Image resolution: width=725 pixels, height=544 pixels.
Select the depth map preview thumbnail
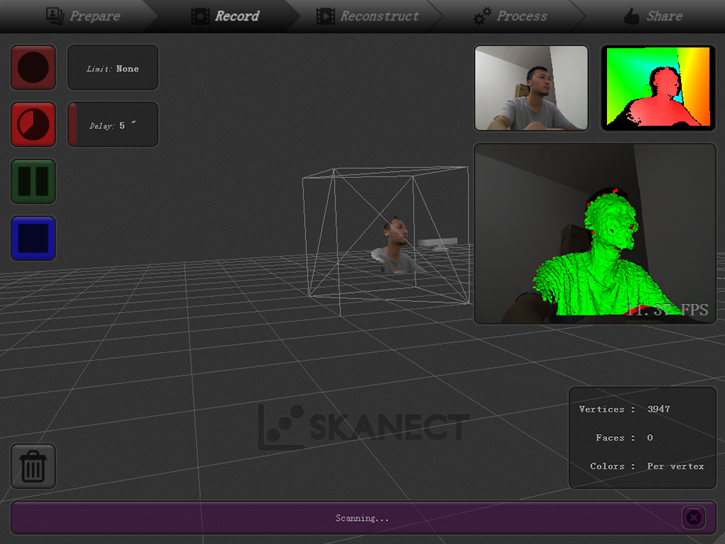[658, 88]
